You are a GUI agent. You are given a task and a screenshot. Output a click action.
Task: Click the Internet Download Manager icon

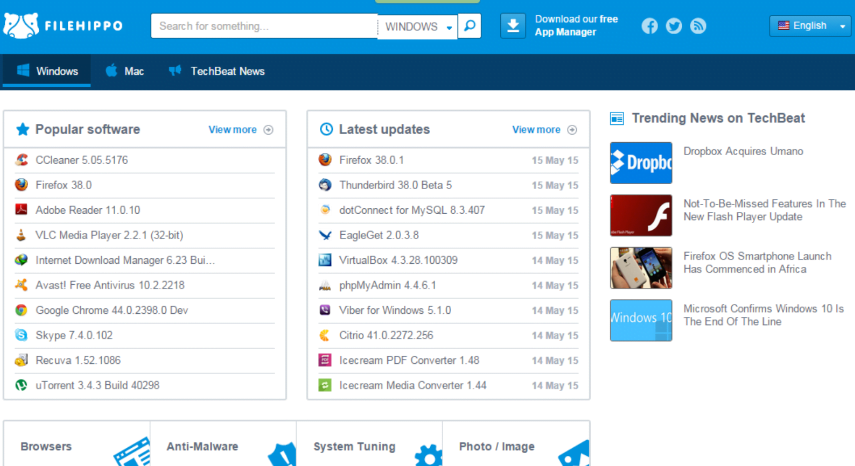click(x=21, y=260)
